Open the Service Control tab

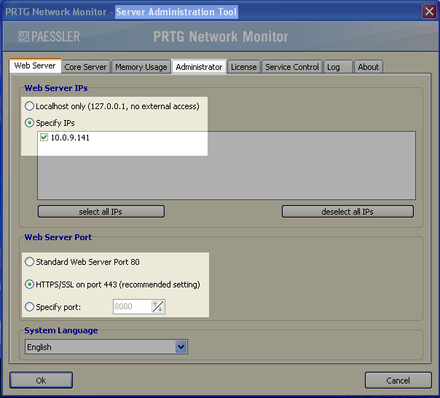292,67
